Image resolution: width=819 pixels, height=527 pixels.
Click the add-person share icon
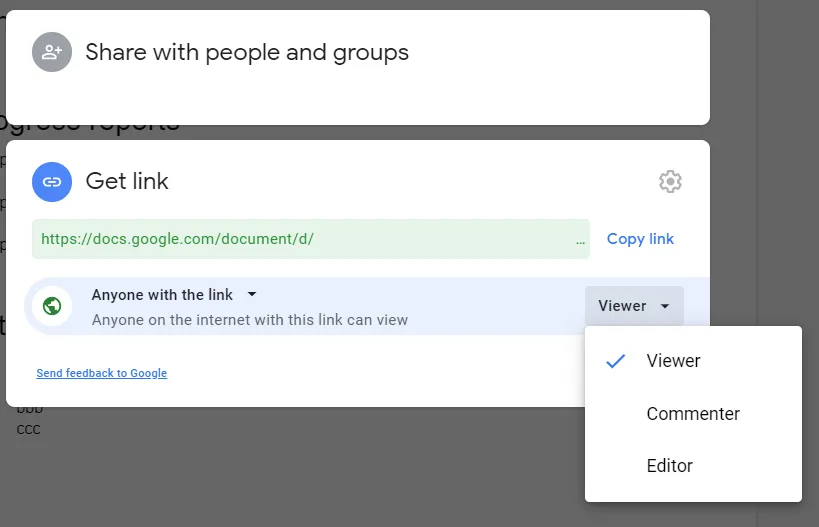(52, 52)
